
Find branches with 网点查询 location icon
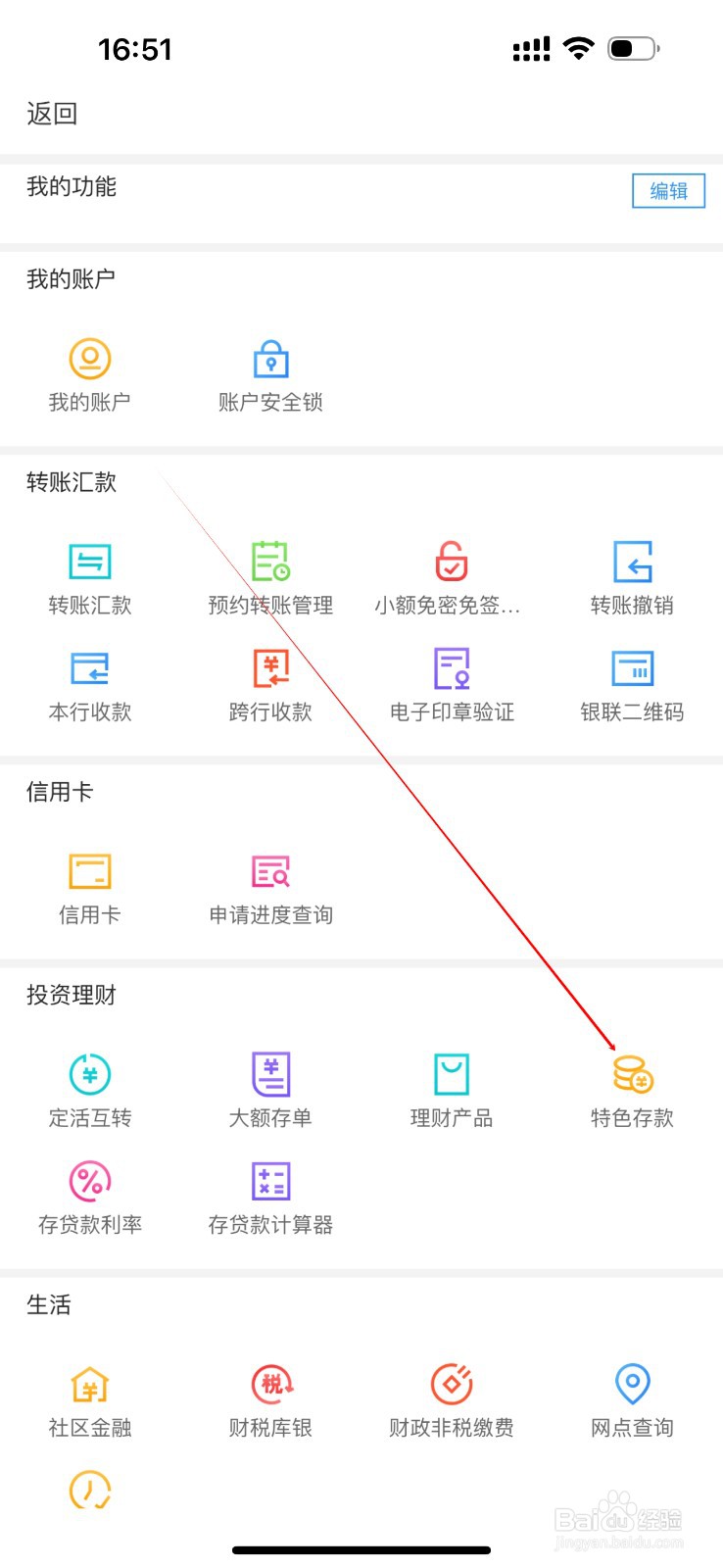tap(633, 1384)
